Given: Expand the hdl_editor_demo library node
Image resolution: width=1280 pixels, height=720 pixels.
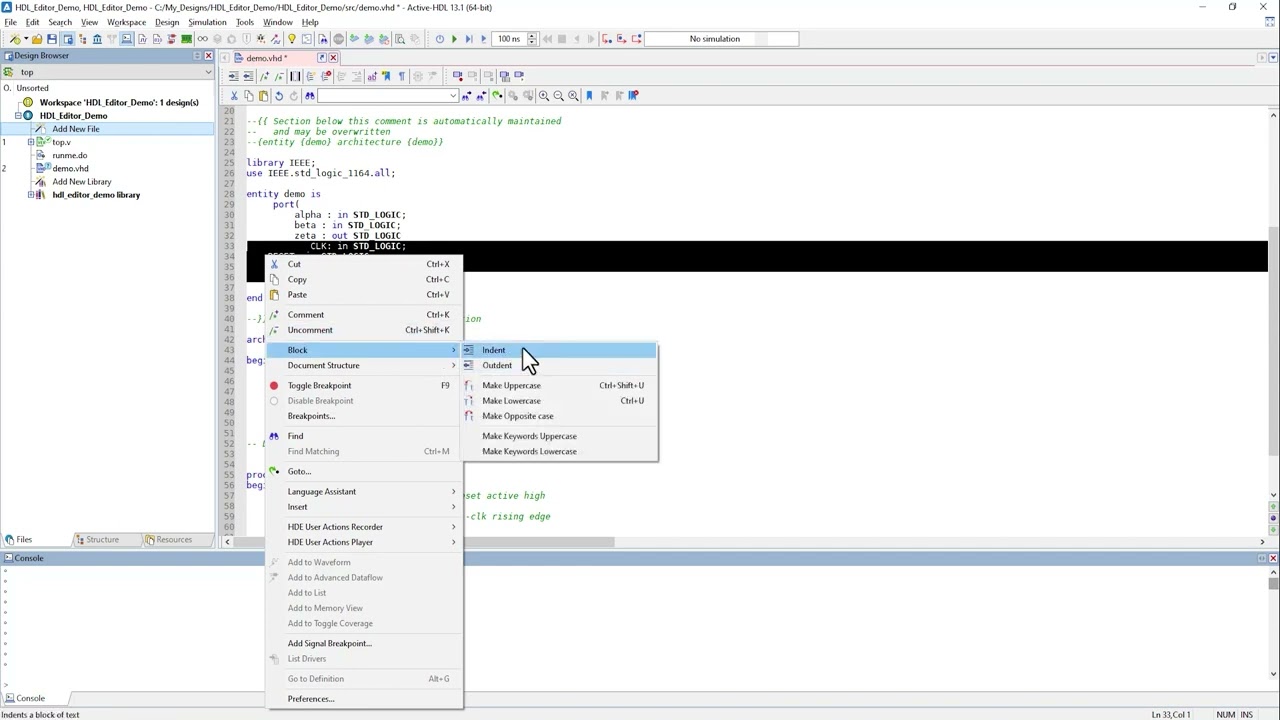Looking at the screenshot, I should [x=31, y=195].
